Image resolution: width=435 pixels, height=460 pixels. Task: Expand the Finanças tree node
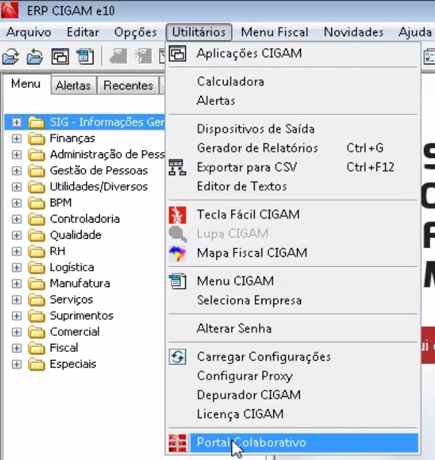point(16,139)
